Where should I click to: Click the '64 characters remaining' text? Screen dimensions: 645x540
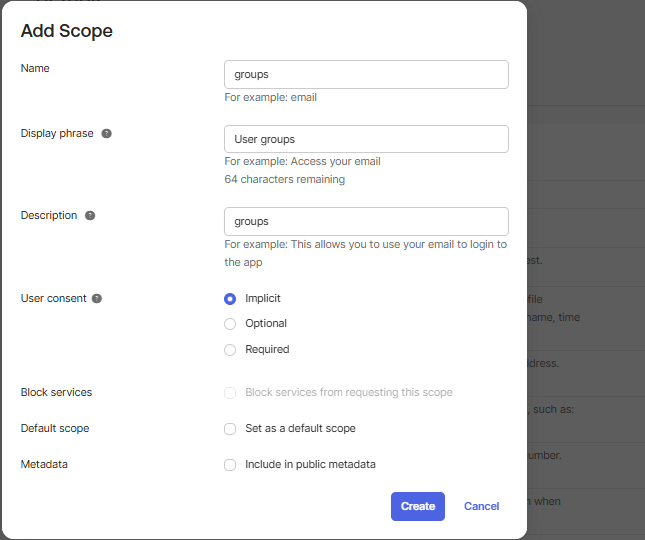click(285, 179)
